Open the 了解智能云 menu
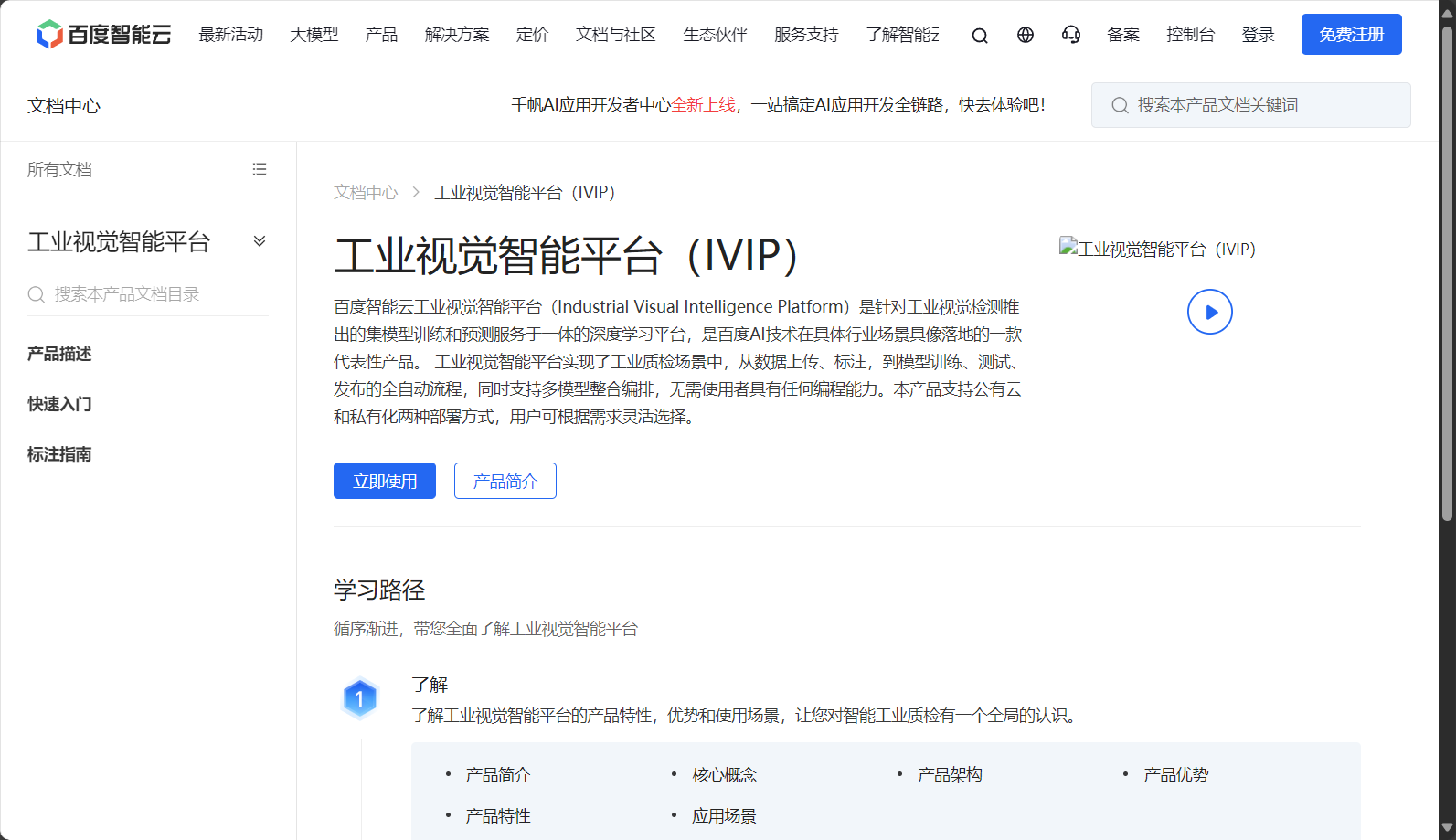This screenshot has width=1456, height=840. coord(903,35)
